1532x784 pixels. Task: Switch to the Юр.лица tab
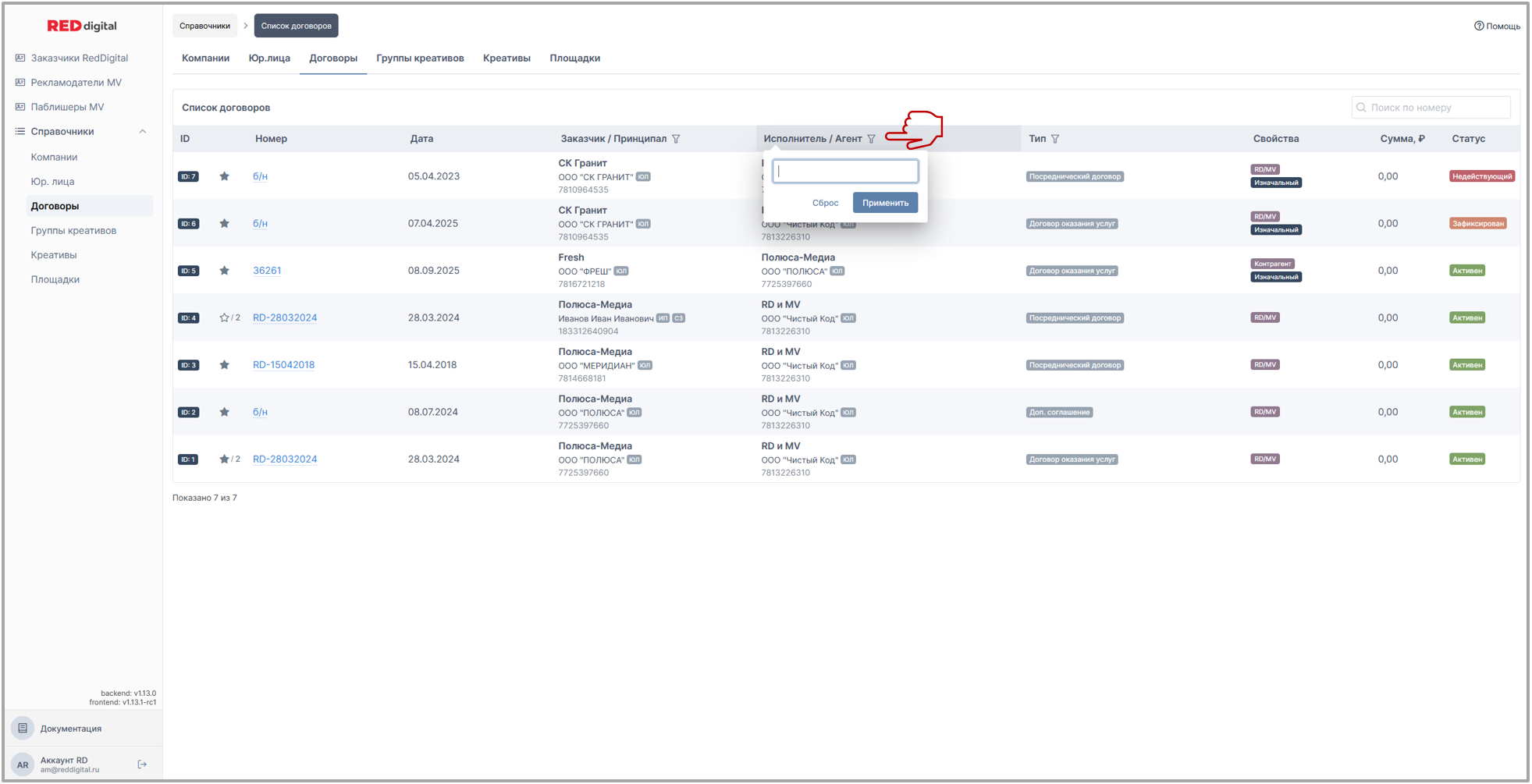point(269,58)
